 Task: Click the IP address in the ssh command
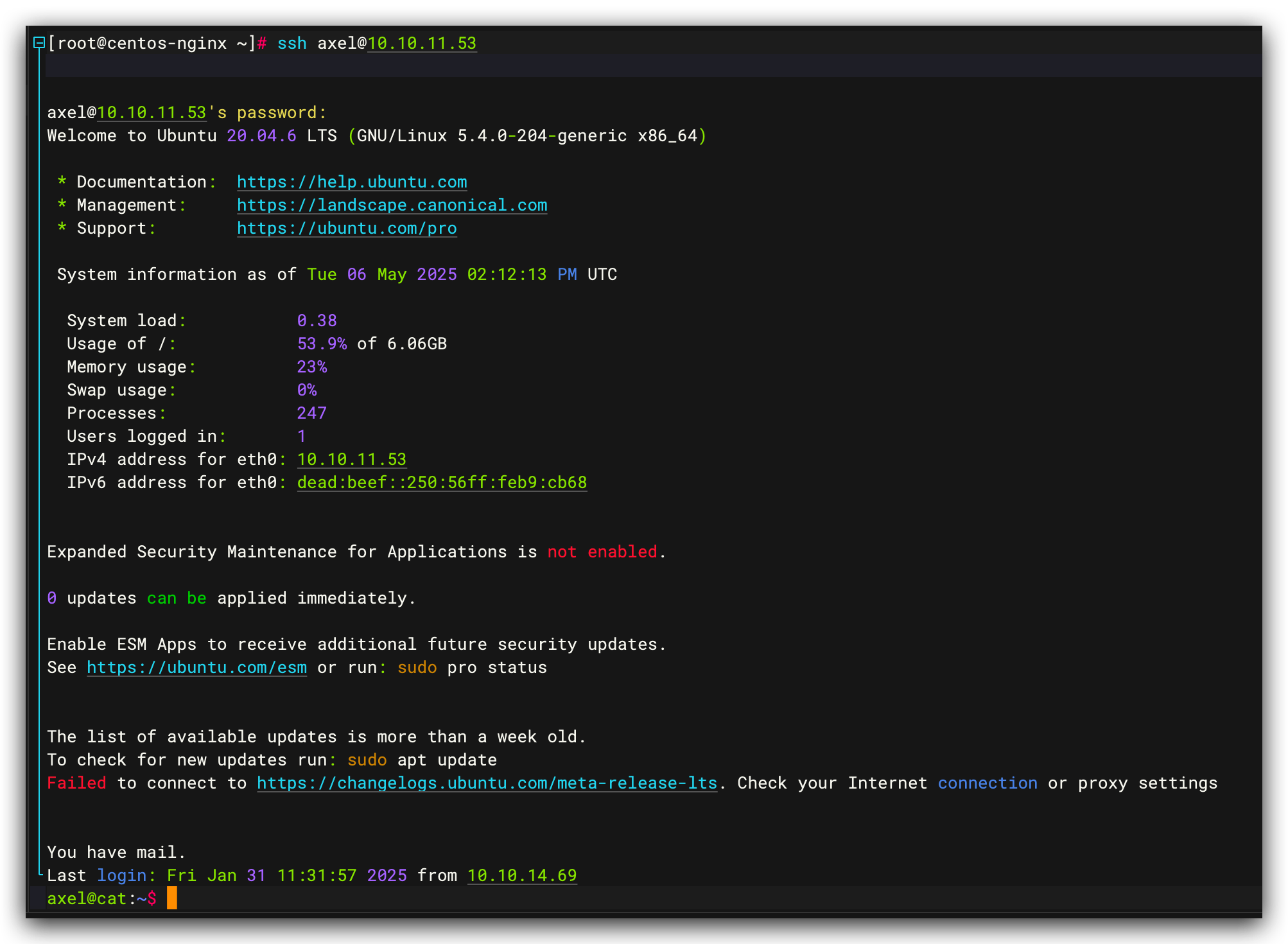(422, 44)
